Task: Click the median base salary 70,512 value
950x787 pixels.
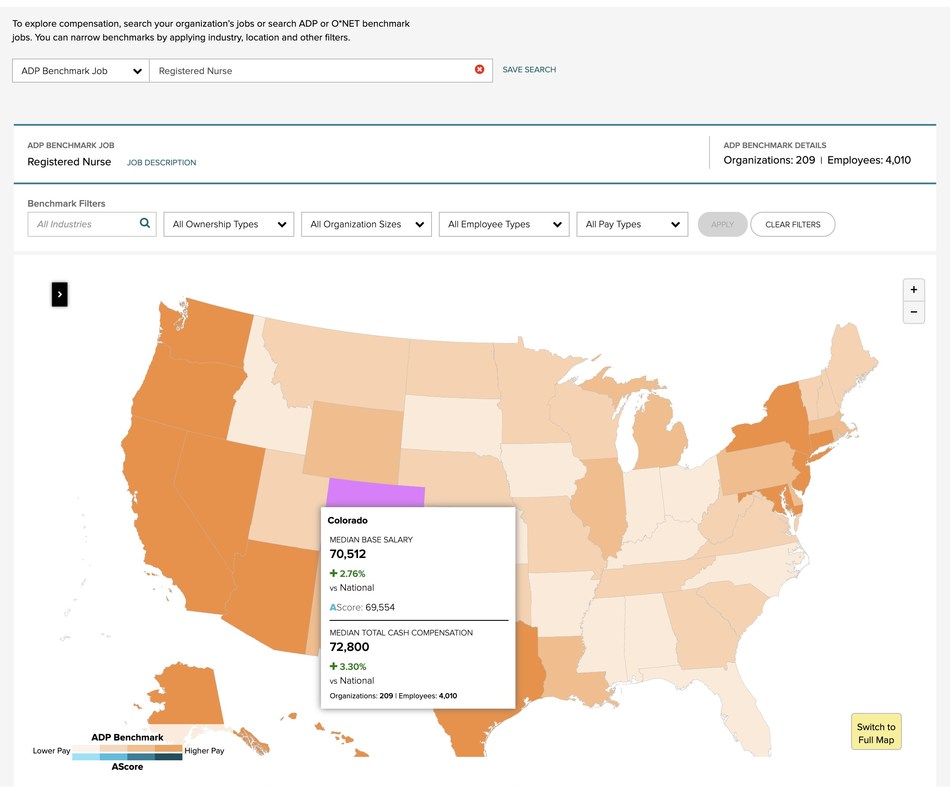Action: [x=348, y=554]
